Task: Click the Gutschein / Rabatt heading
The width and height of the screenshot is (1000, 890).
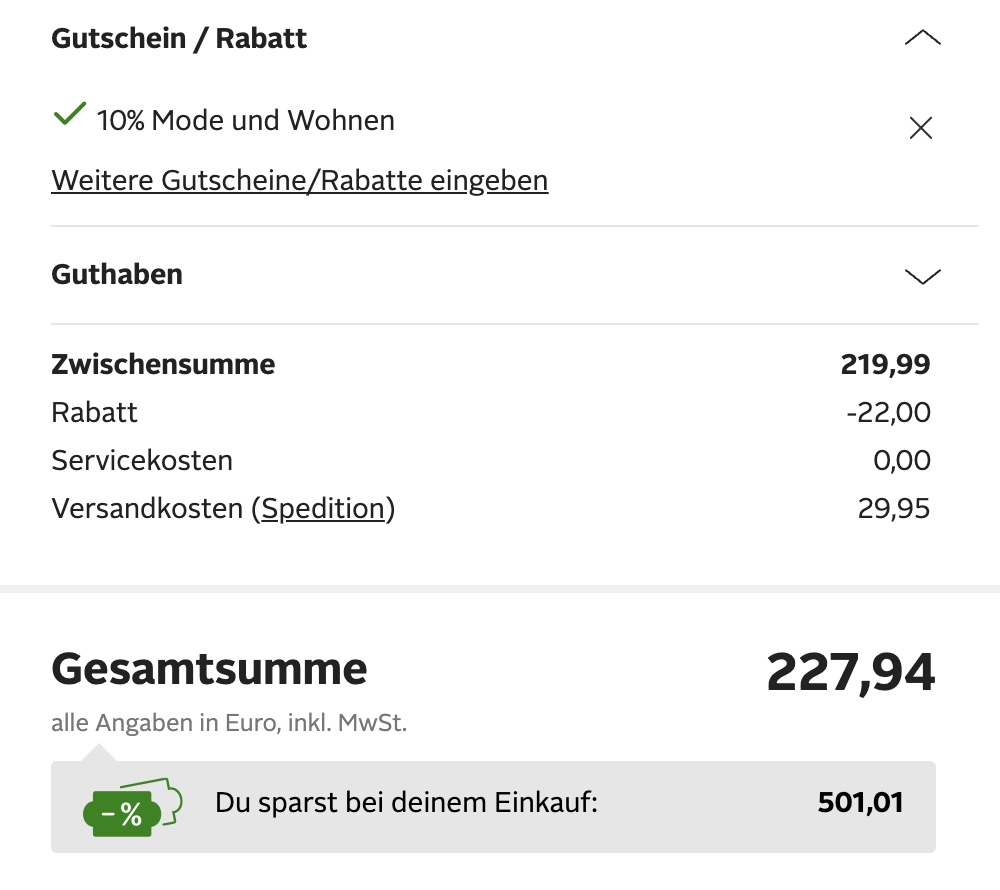Action: point(179,39)
